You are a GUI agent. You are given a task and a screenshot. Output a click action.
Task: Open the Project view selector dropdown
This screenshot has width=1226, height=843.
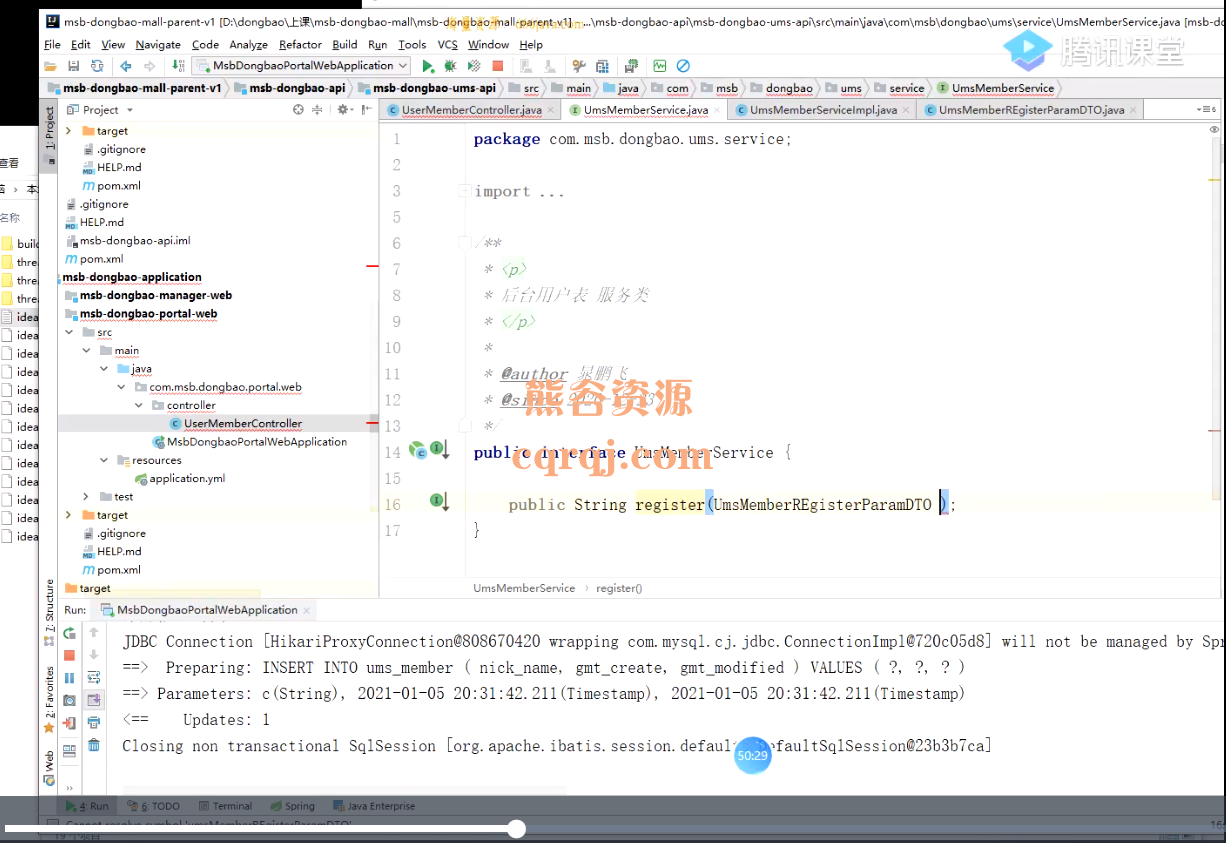(101, 110)
